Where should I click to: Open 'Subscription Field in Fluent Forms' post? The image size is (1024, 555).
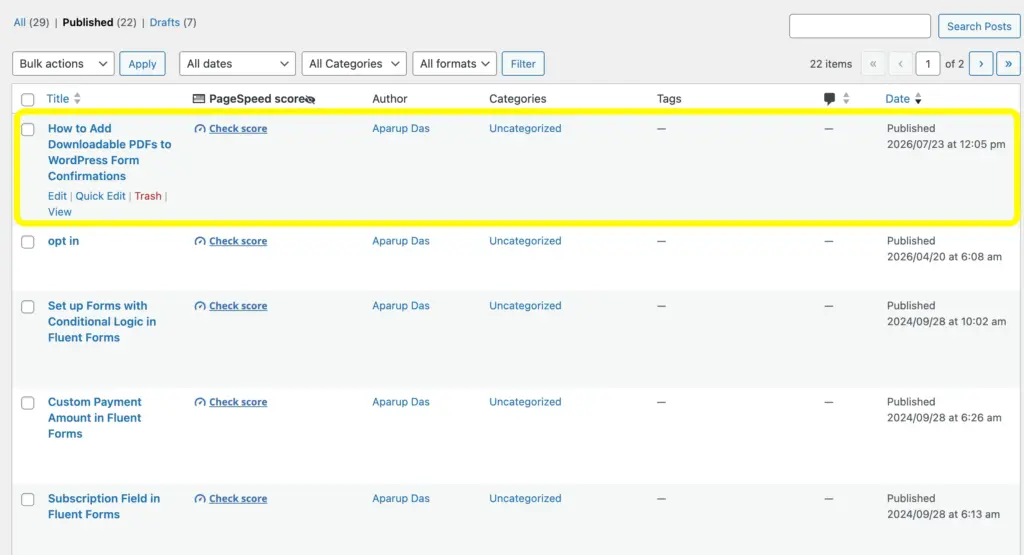[104, 506]
